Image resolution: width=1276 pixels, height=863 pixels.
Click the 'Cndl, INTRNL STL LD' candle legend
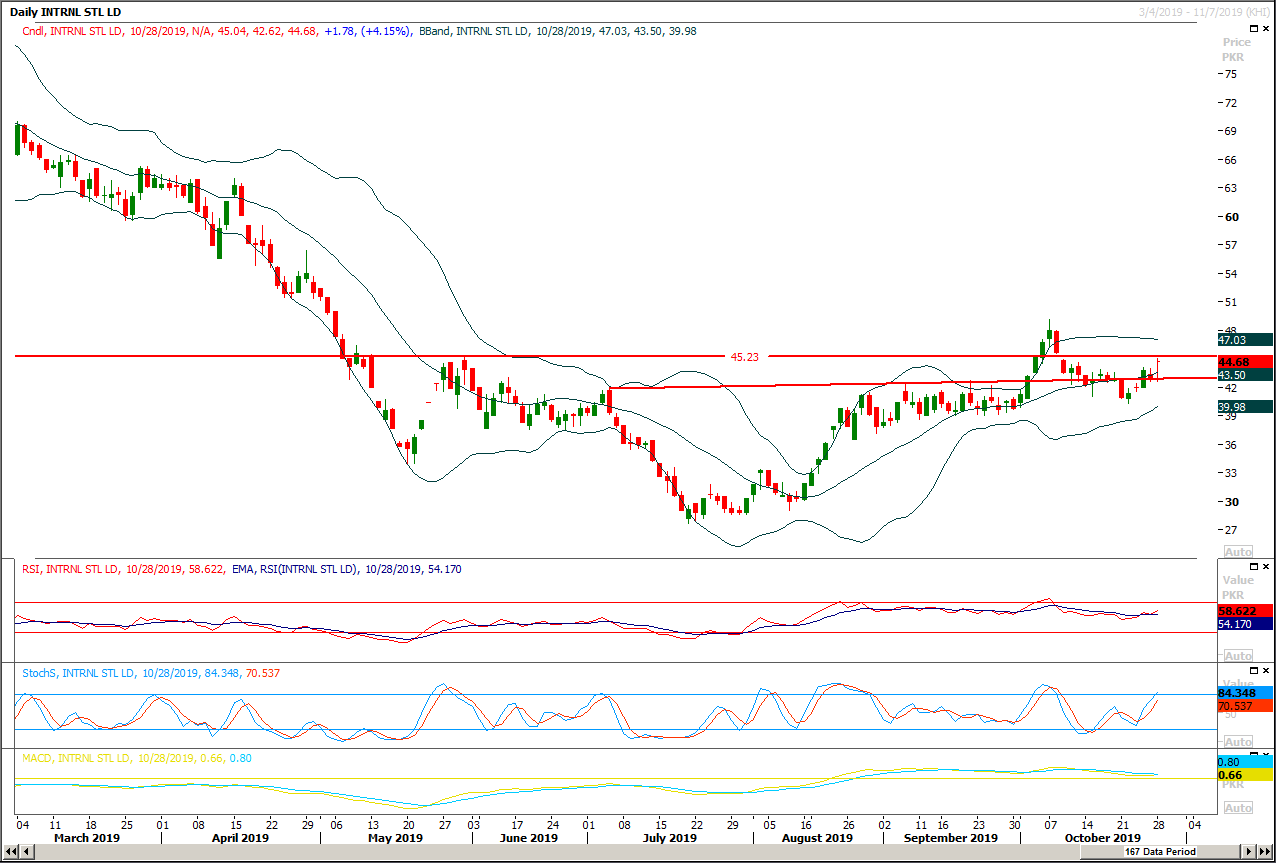pyautogui.click(x=75, y=31)
